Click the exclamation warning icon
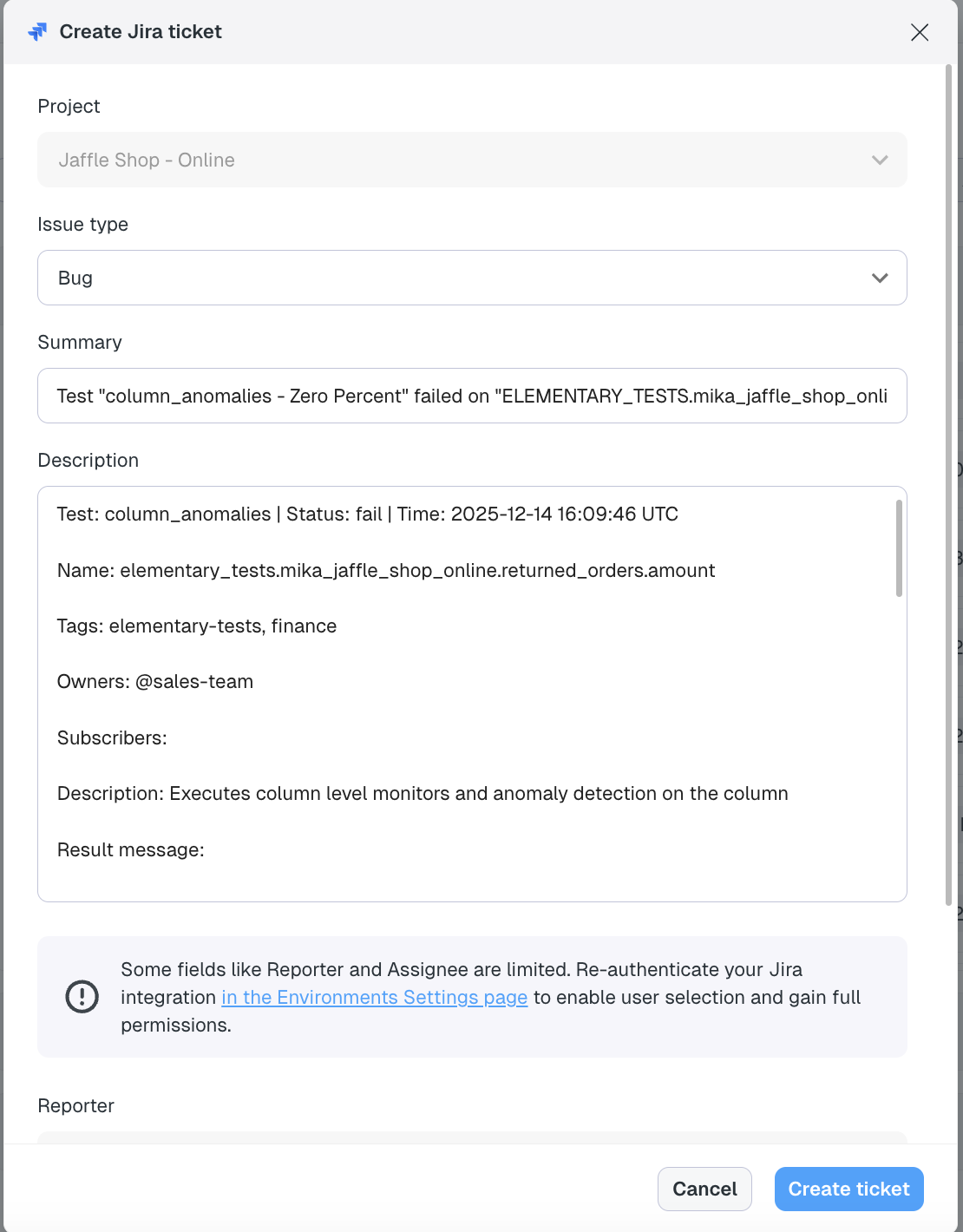963x1232 pixels. [82, 996]
